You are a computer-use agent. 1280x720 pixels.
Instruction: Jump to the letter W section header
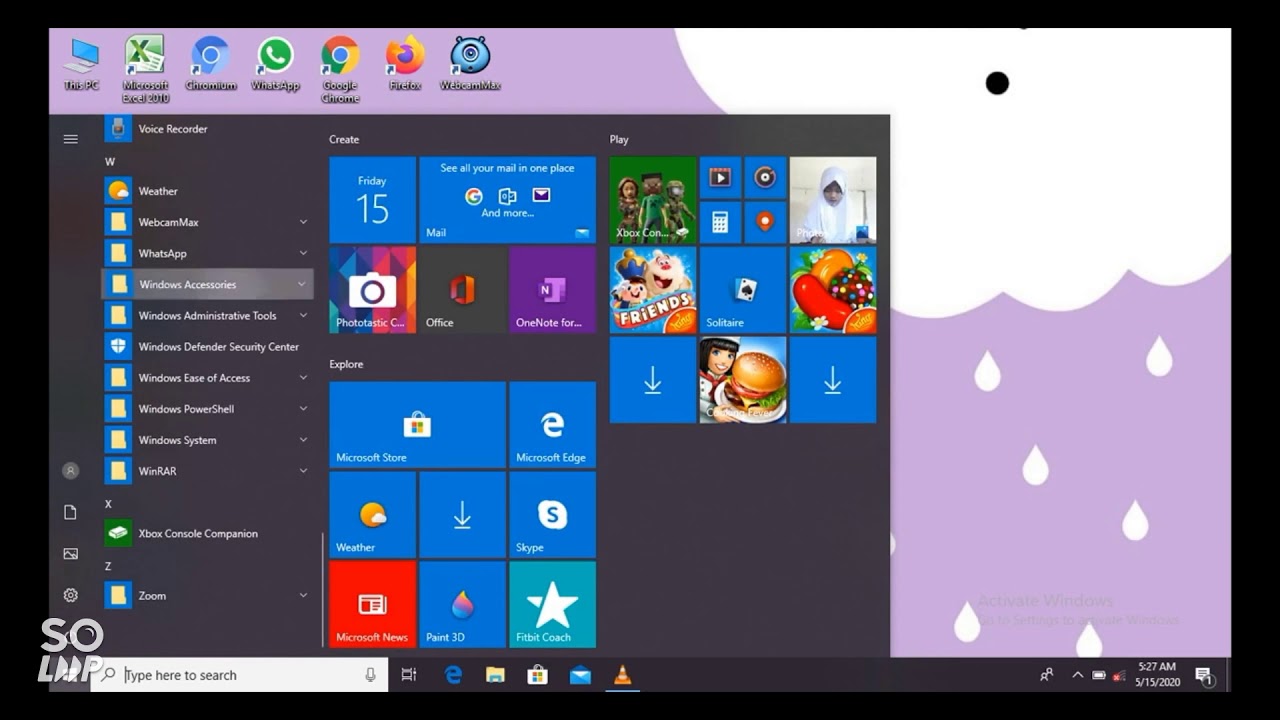[110, 161]
